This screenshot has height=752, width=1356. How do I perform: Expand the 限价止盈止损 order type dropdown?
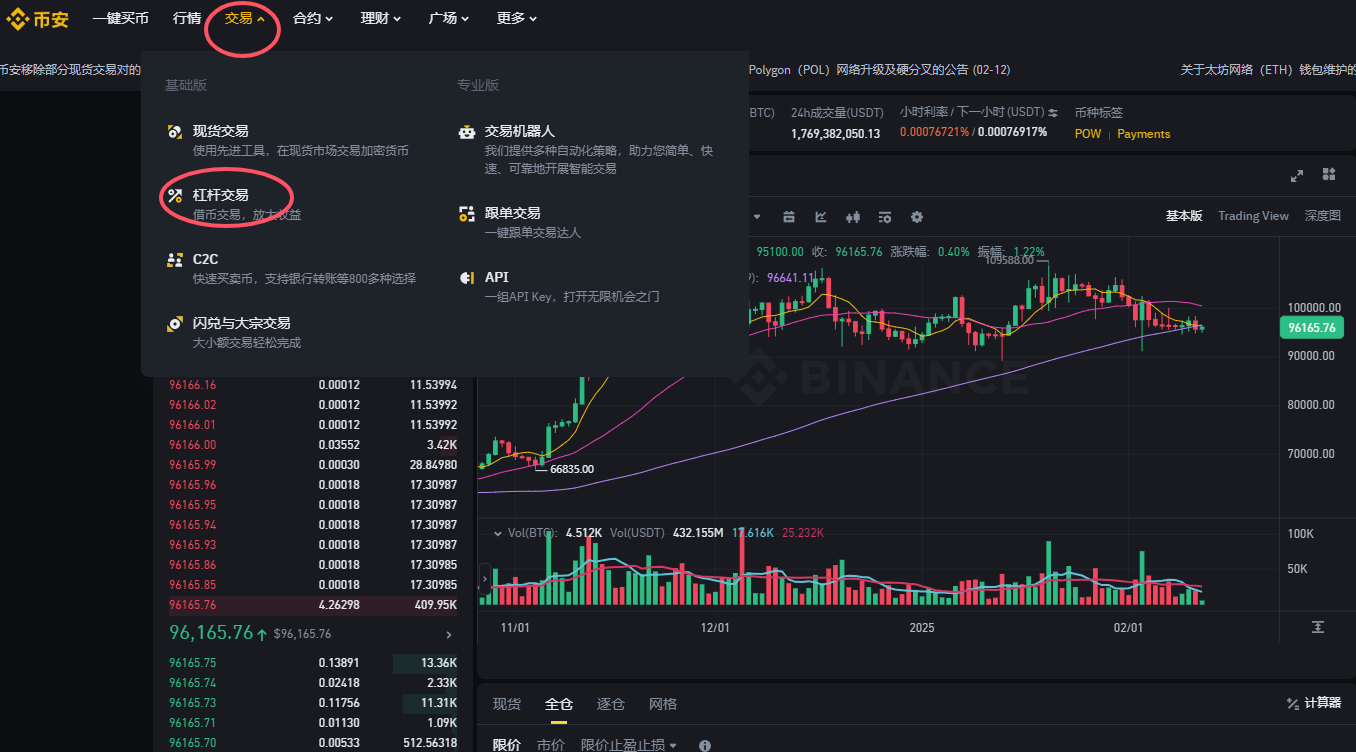pyautogui.click(x=629, y=745)
